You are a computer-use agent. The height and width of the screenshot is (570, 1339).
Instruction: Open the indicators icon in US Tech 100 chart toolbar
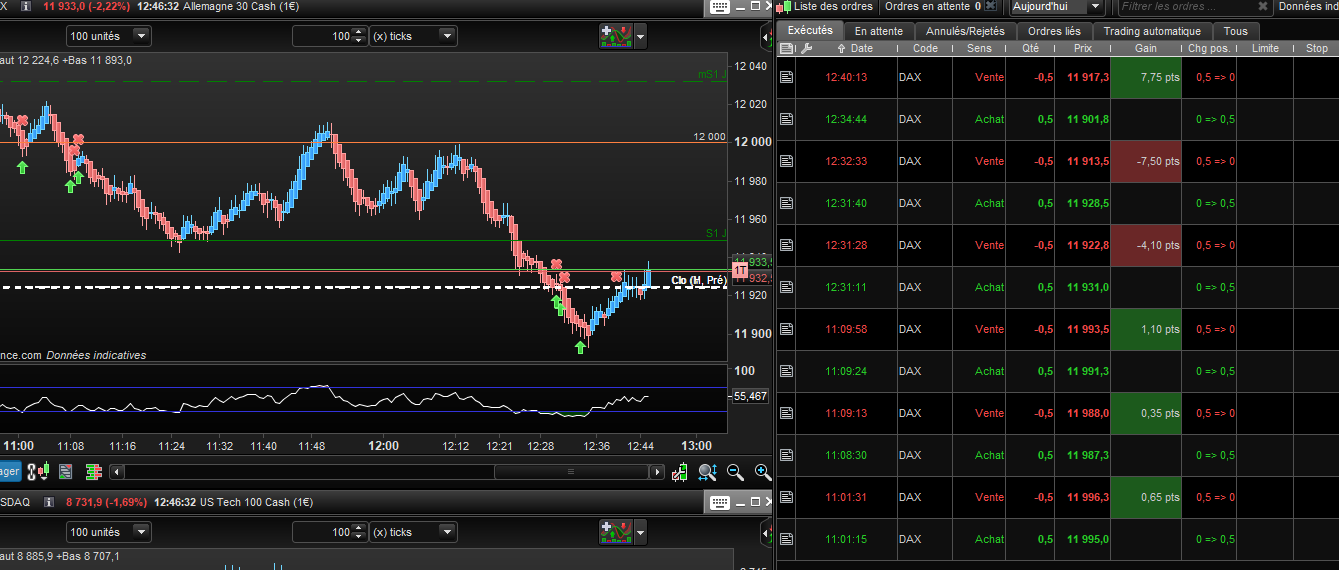[x=615, y=532]
